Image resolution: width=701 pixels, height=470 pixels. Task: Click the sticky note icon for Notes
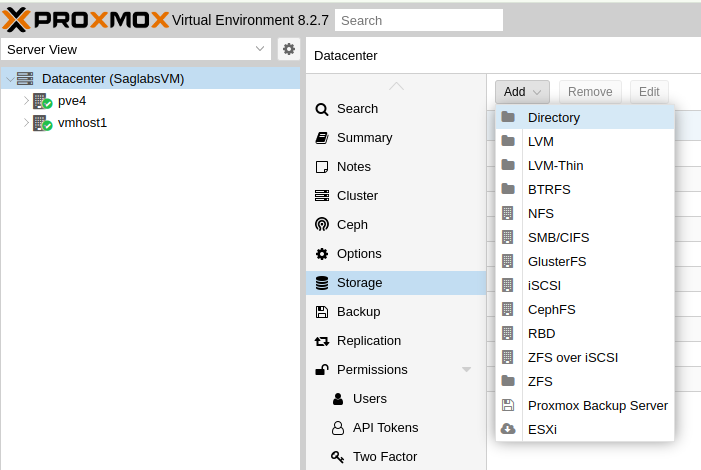click(322, 167)
